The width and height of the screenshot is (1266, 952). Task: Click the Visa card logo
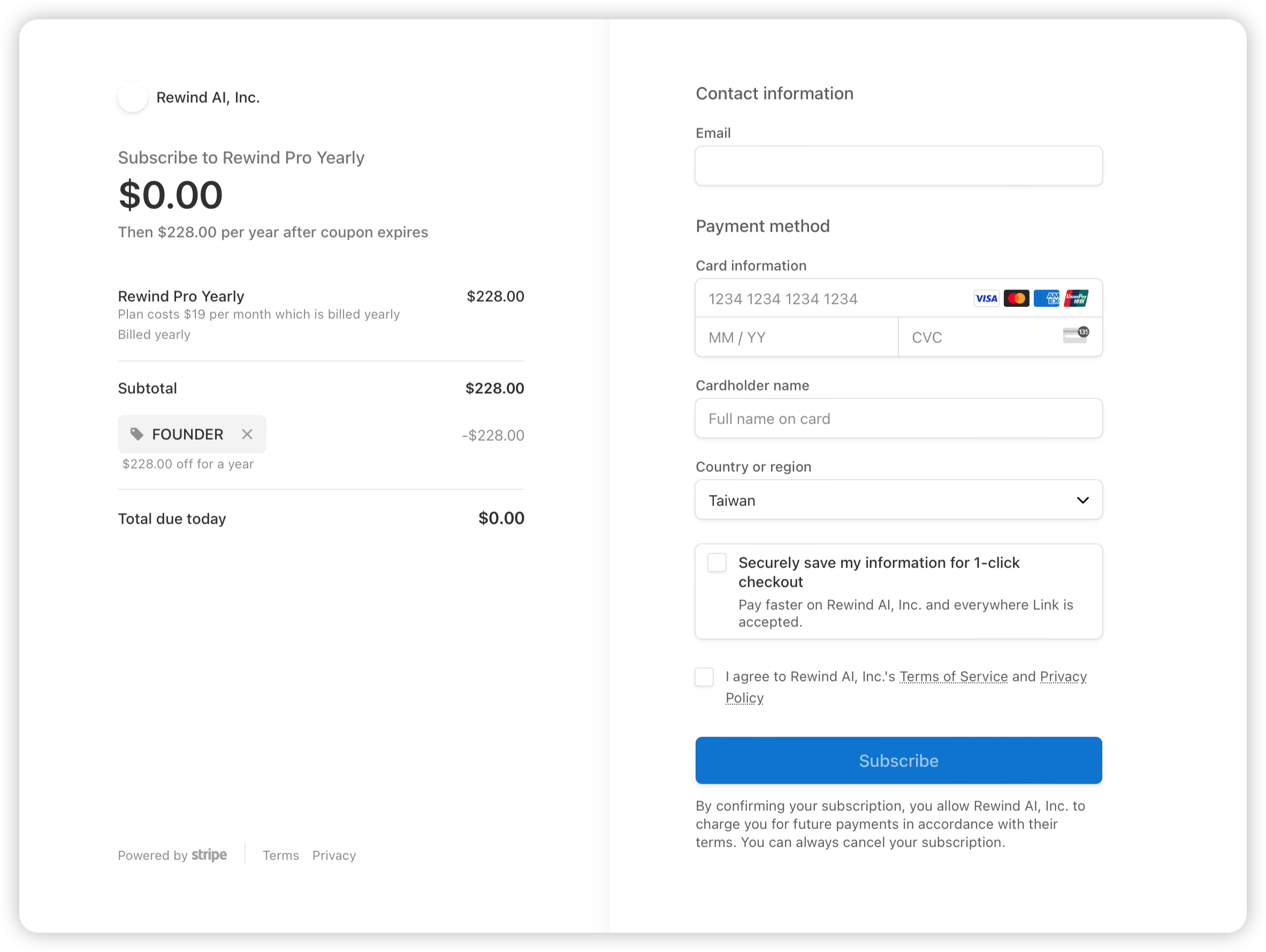point(986,298)
